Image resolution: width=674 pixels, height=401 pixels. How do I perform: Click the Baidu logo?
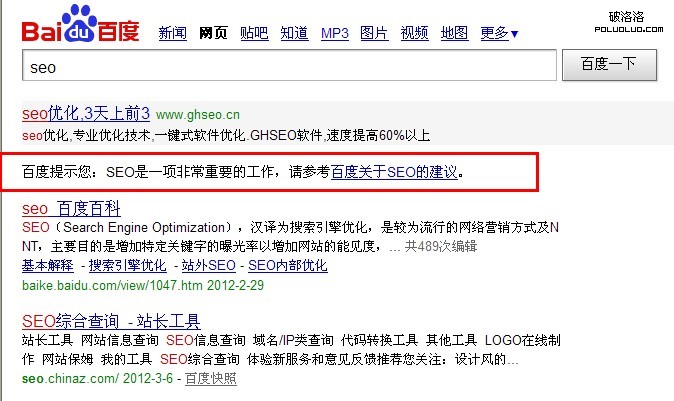[80, 24]
